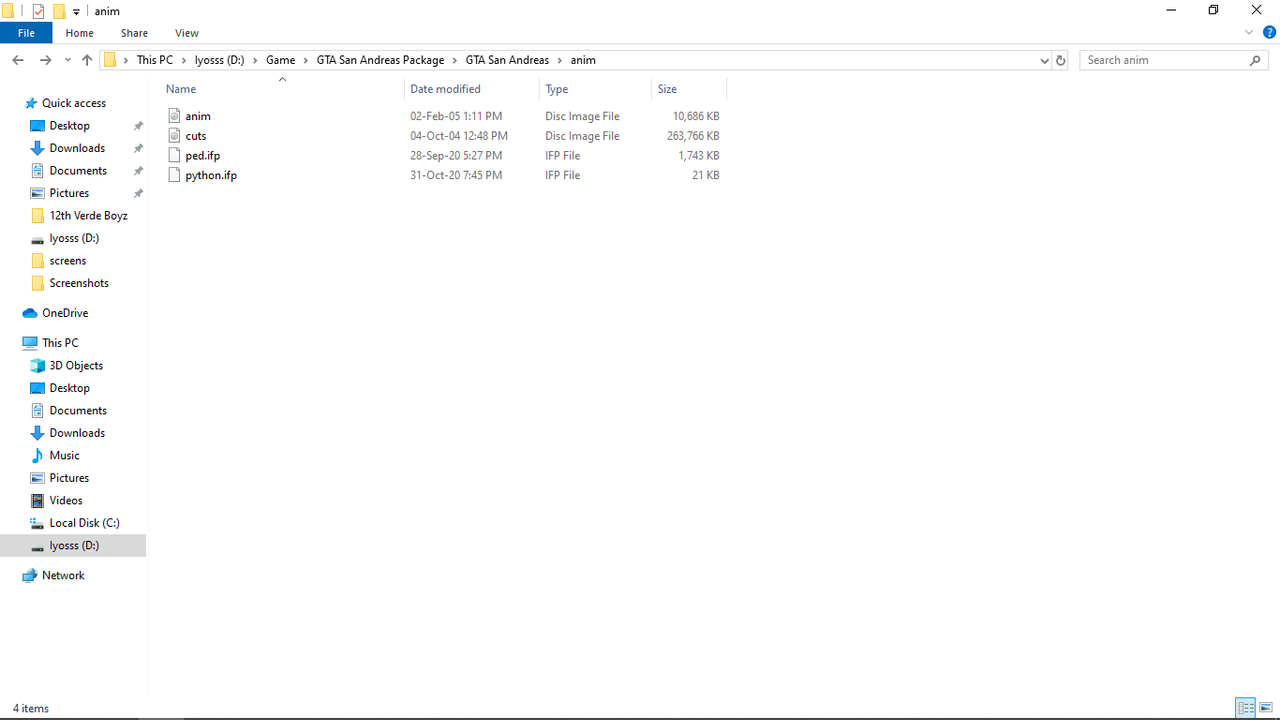Viewport: 1280px width, 720px height.
Task: Switch to the Share ribbon tab
Action: point(134,33)
